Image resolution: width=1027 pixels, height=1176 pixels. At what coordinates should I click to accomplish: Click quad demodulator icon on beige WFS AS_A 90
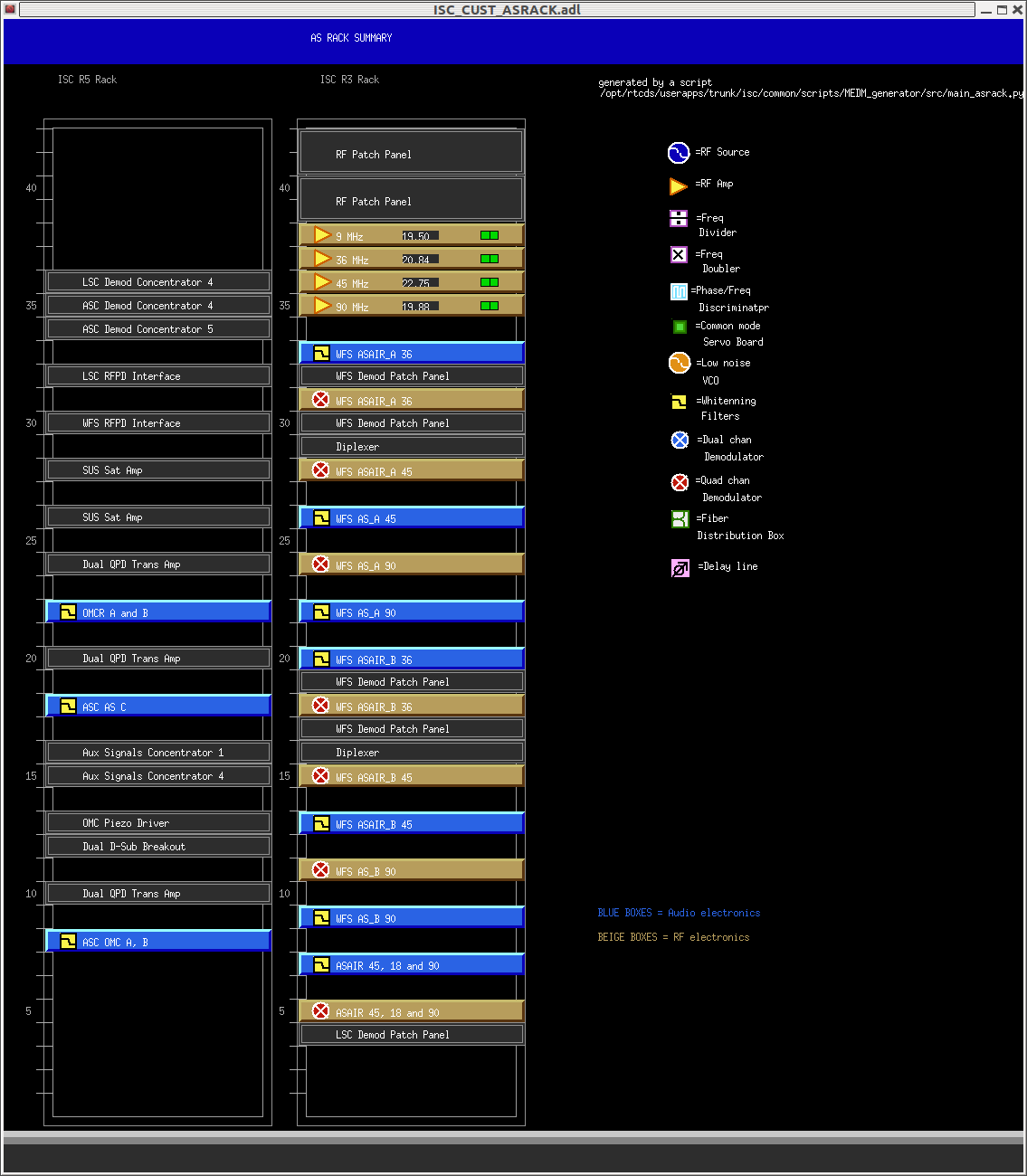320,564
